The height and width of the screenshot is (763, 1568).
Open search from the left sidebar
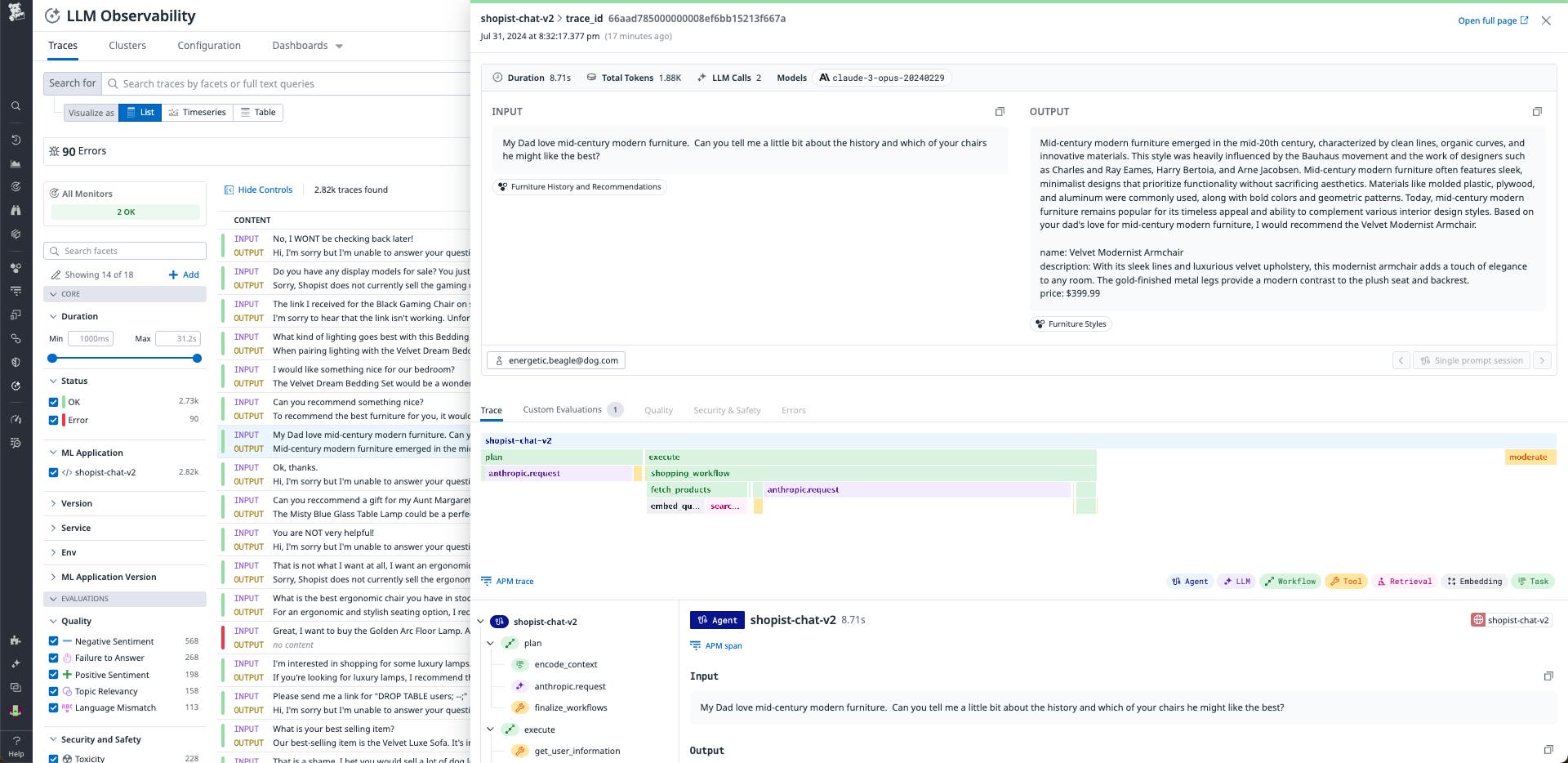coord(16,106)
